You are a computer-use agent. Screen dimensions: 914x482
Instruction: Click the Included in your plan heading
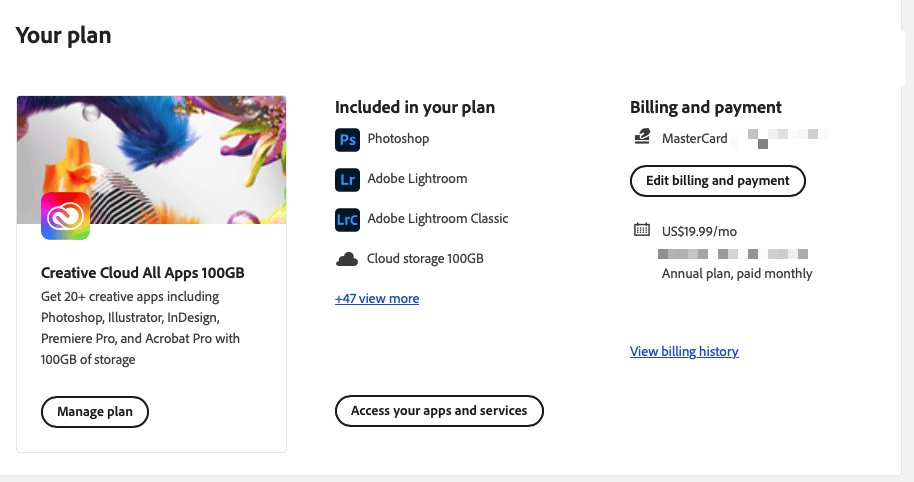[414, 107]
